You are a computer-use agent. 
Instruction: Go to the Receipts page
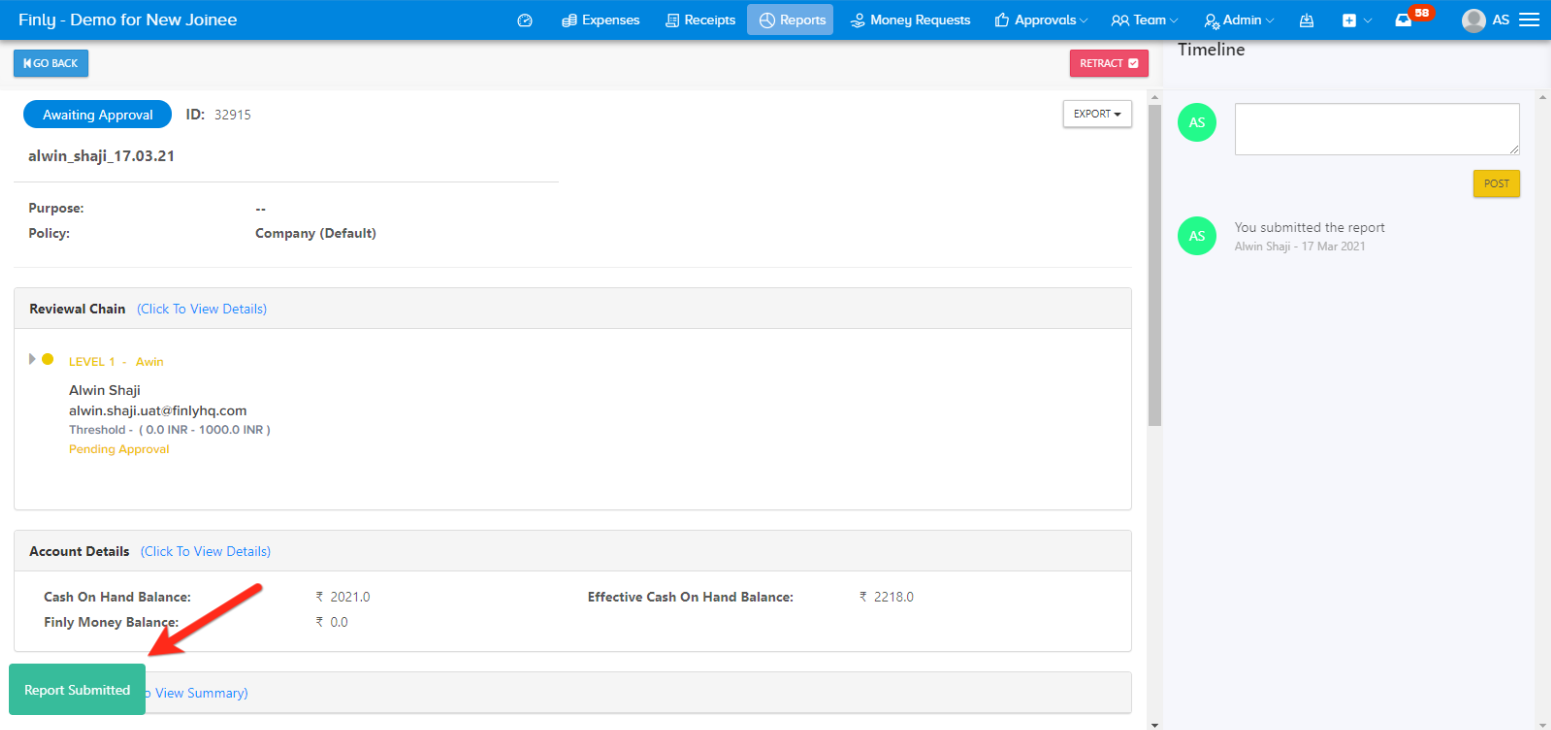(x=700, y=20)
